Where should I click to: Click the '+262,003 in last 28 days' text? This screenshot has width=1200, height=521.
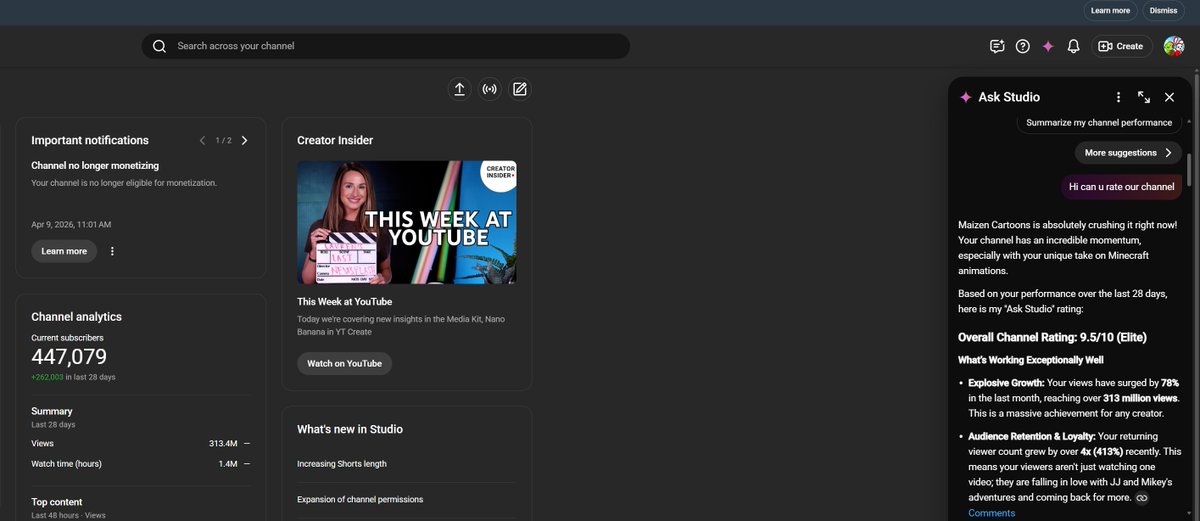click(73, 377)
